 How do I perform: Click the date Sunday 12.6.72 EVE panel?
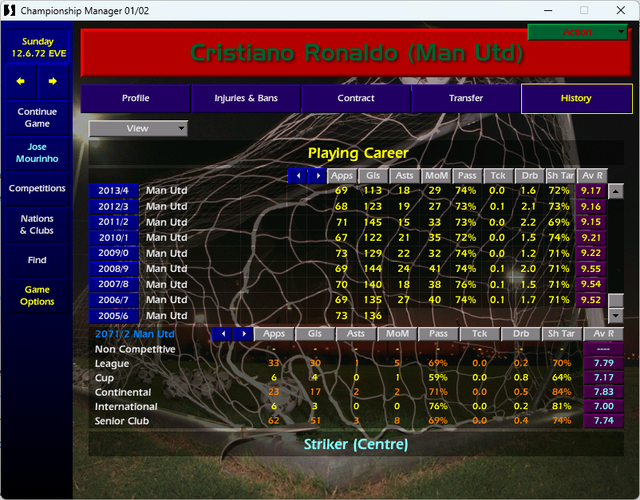(37, 47)
